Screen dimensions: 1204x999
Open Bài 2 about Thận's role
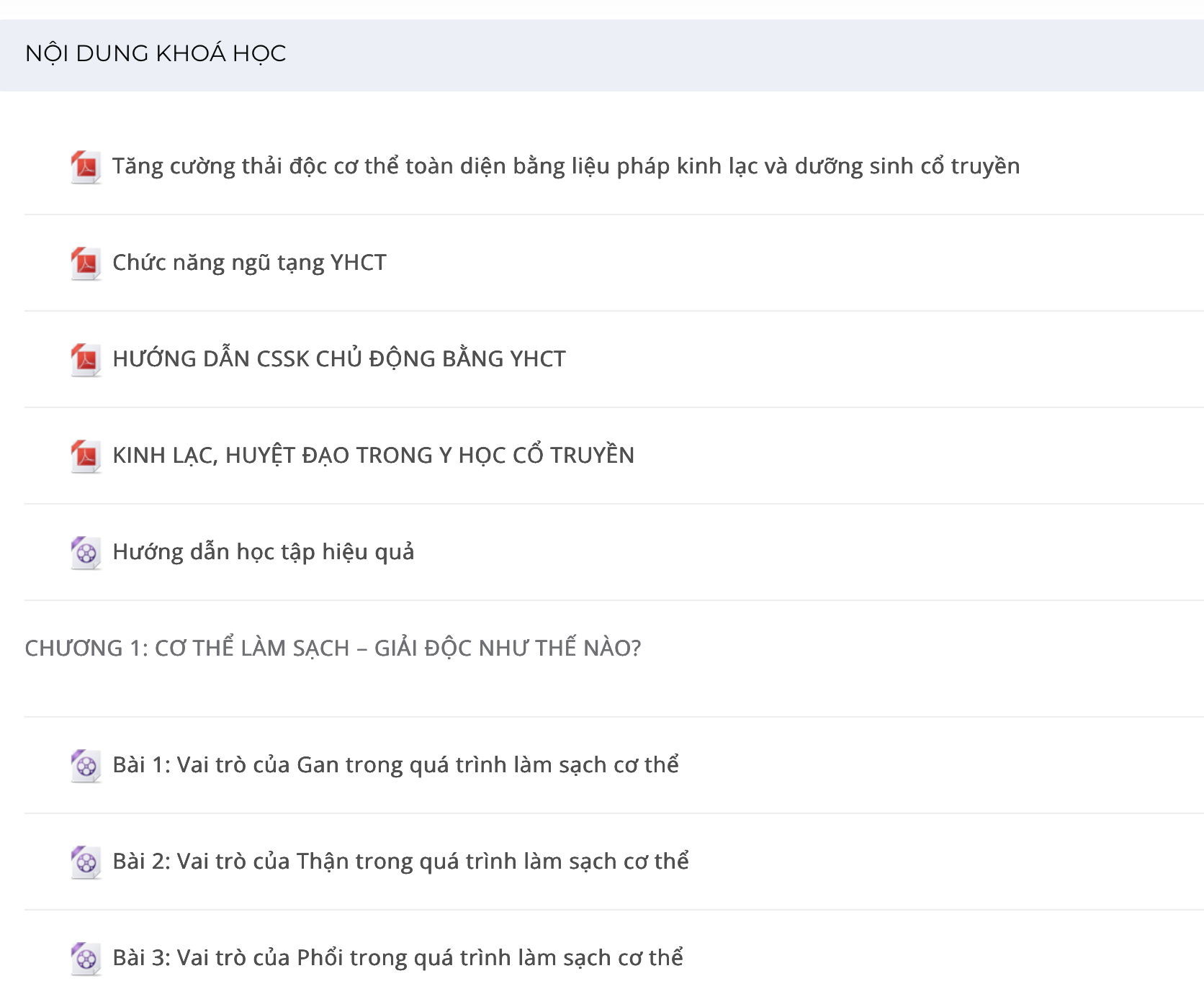(x=400, y=862)
